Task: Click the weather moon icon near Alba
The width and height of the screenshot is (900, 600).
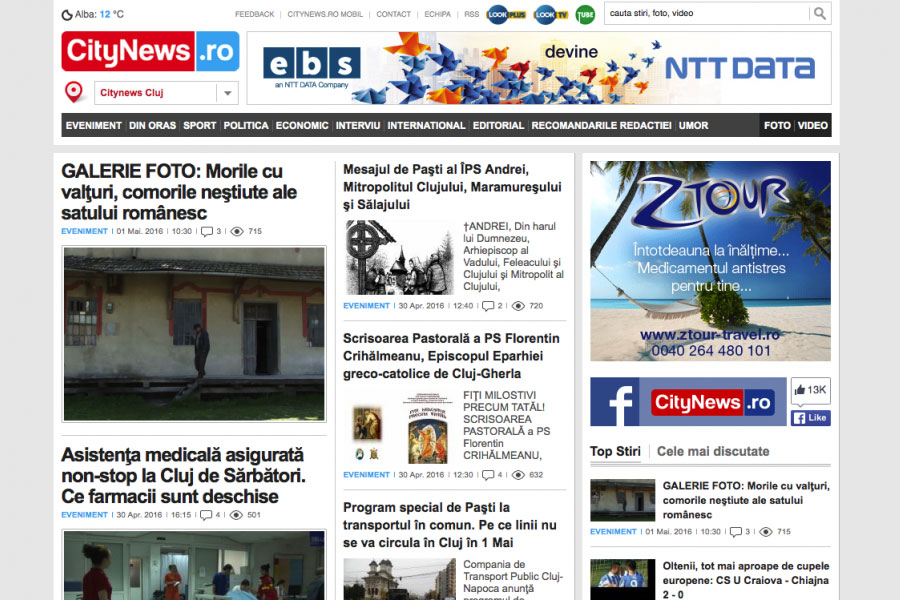Action: [67, 15]
